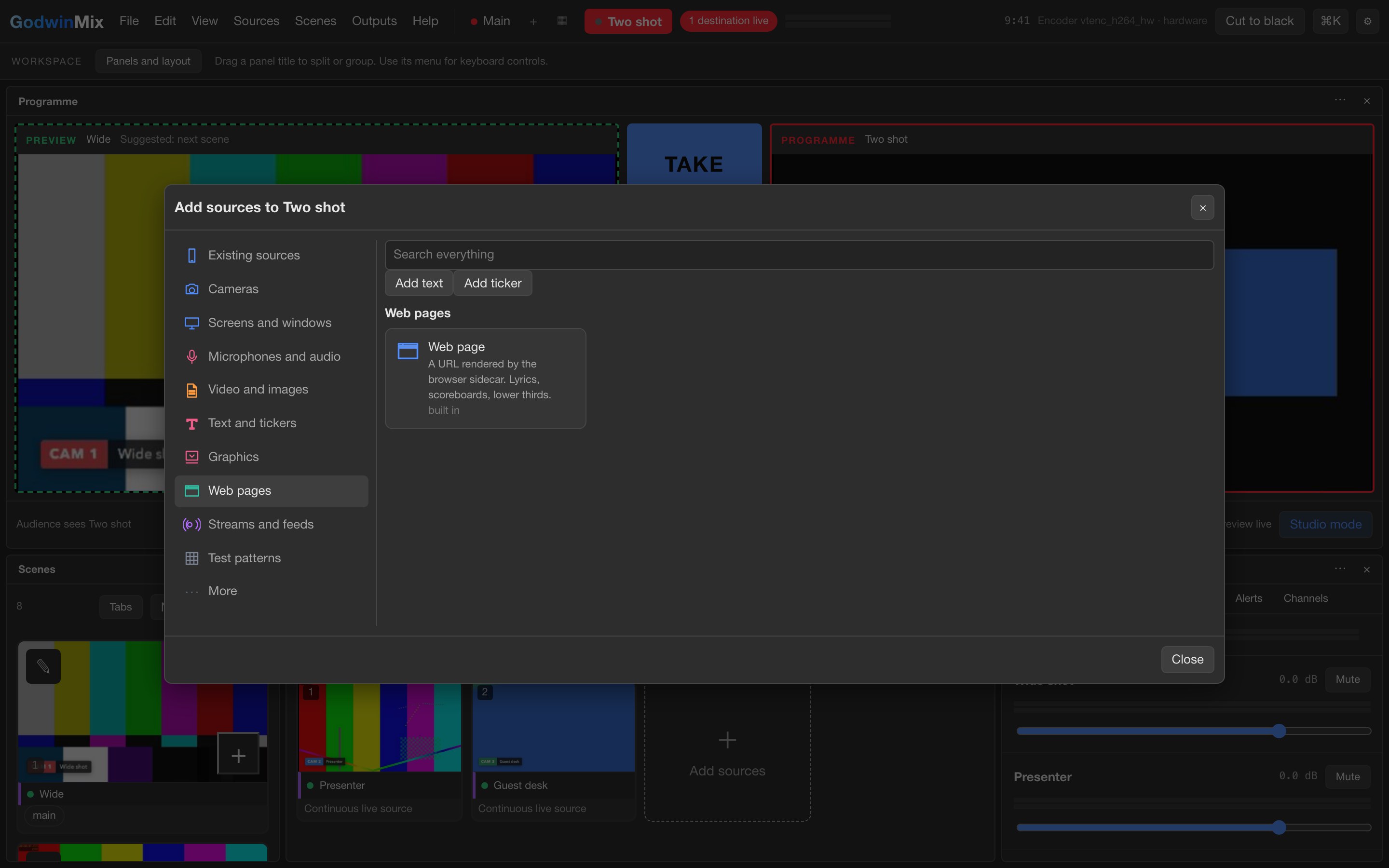The width and height of the screenshot is (1389, 868).
Task: Open the Channels tab
Action: click(1305, 598)
